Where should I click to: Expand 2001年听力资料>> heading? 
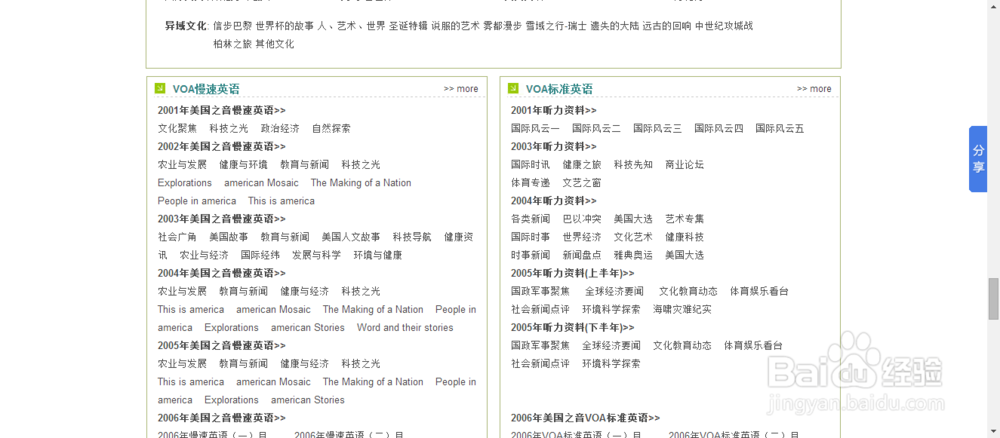tap(554, 110)
